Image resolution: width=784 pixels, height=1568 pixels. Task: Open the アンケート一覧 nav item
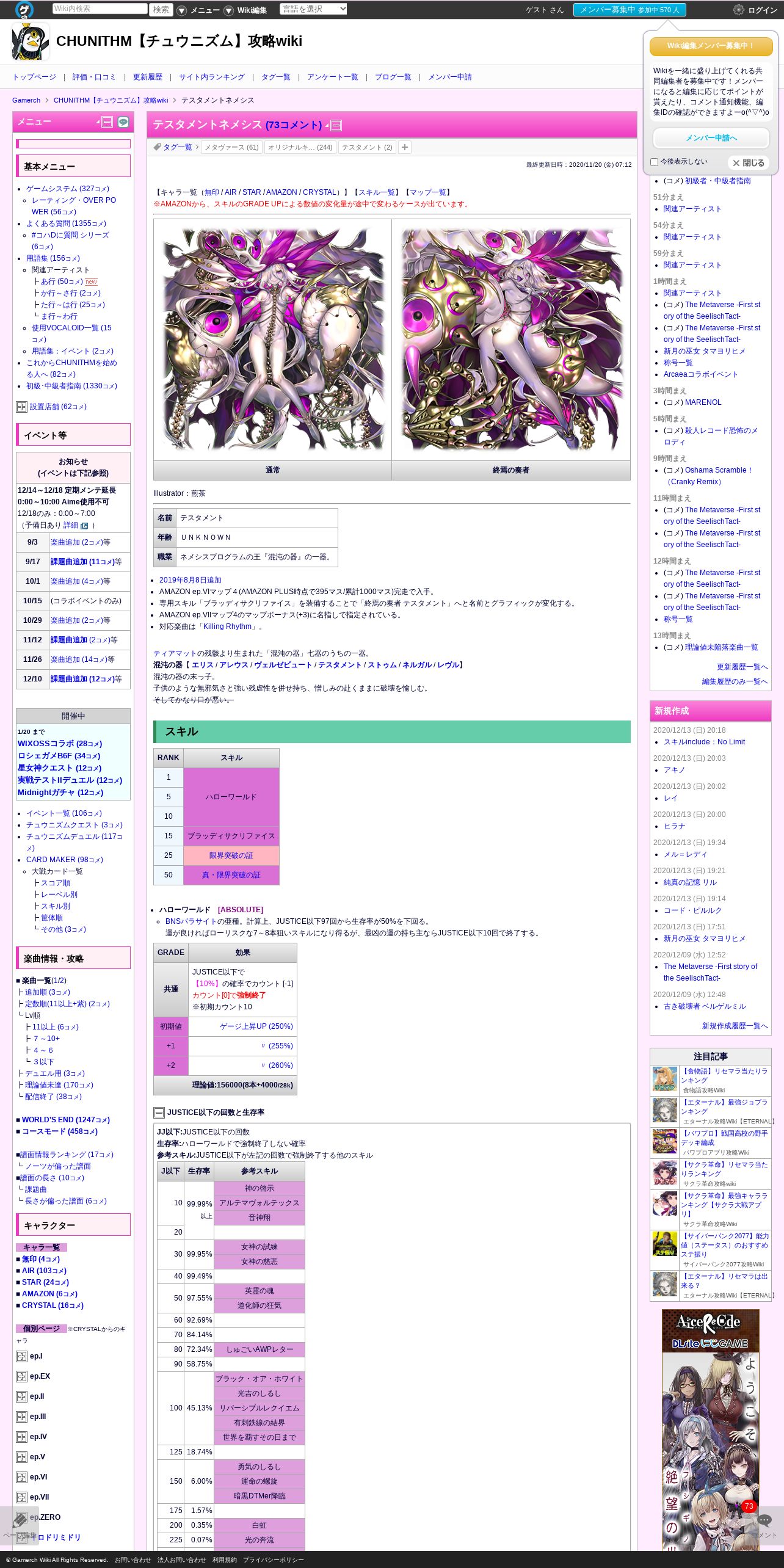(x=333, y=77)
